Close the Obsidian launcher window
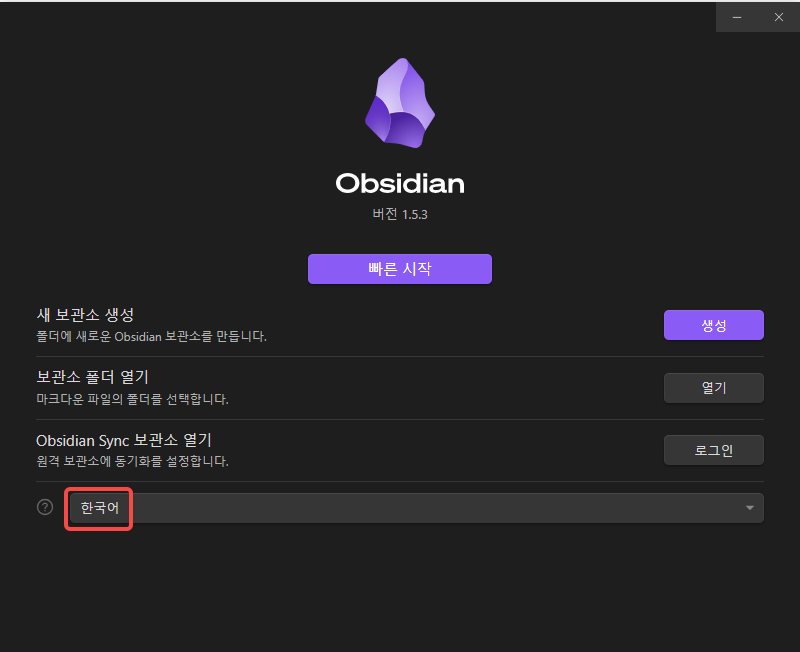800x652 pixels. 779,17
